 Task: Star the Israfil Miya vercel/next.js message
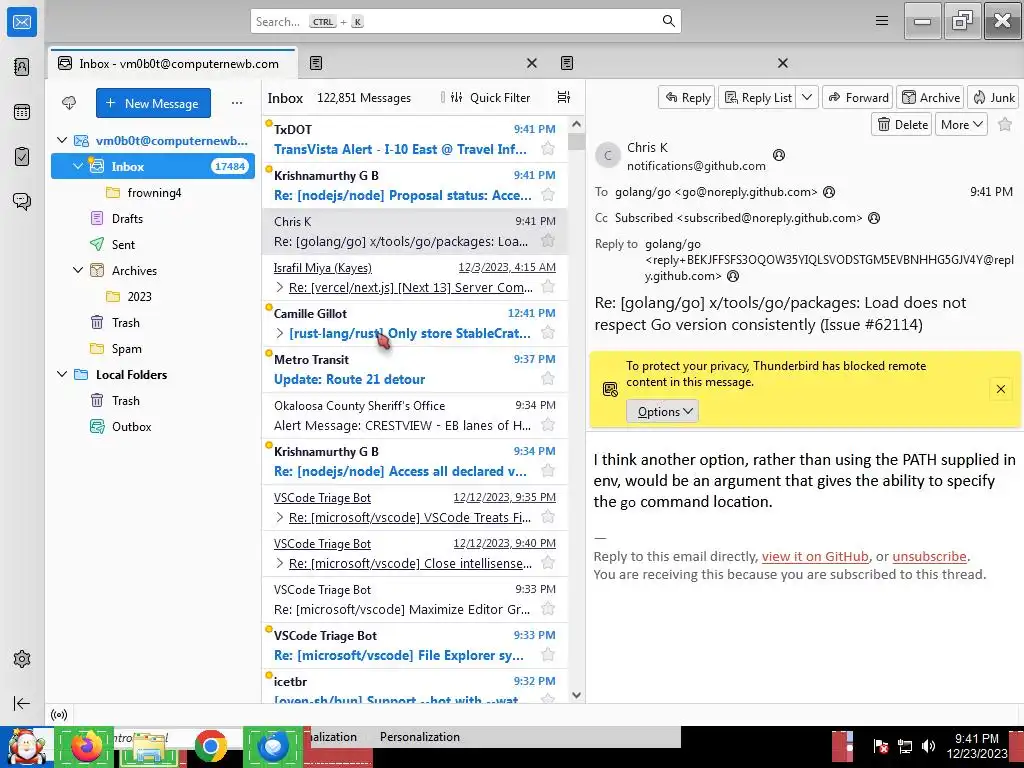click(x=548, y=287)
